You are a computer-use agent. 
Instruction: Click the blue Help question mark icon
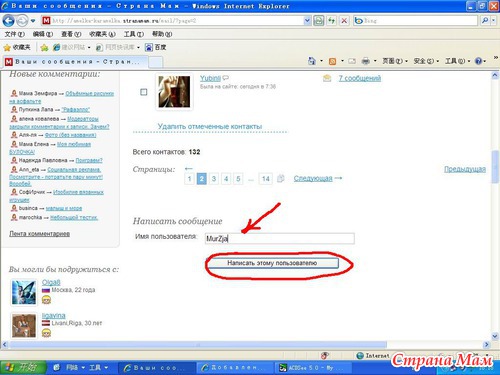[479, 61]
